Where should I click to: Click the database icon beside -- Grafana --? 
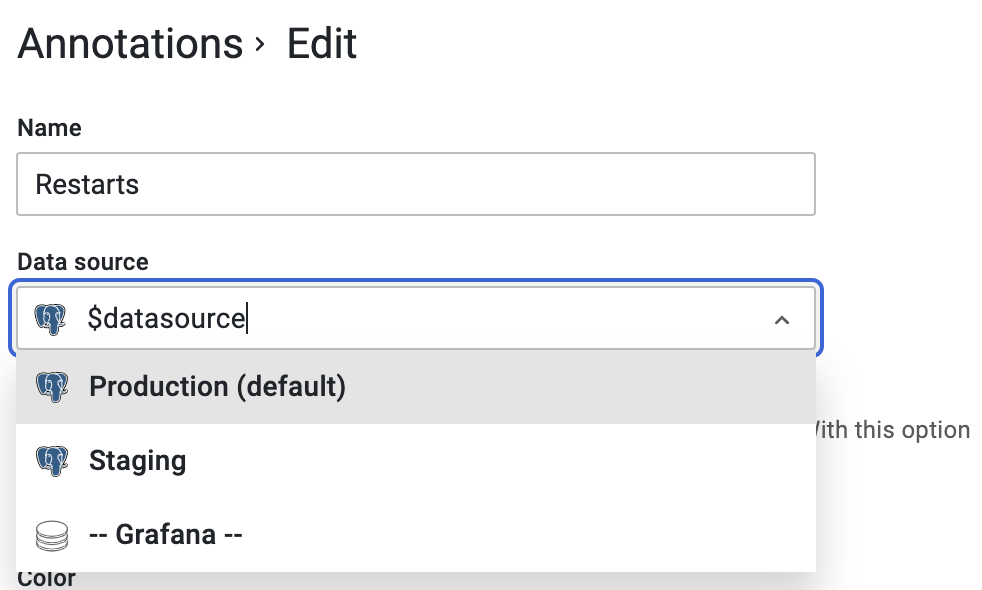[52, 534]
